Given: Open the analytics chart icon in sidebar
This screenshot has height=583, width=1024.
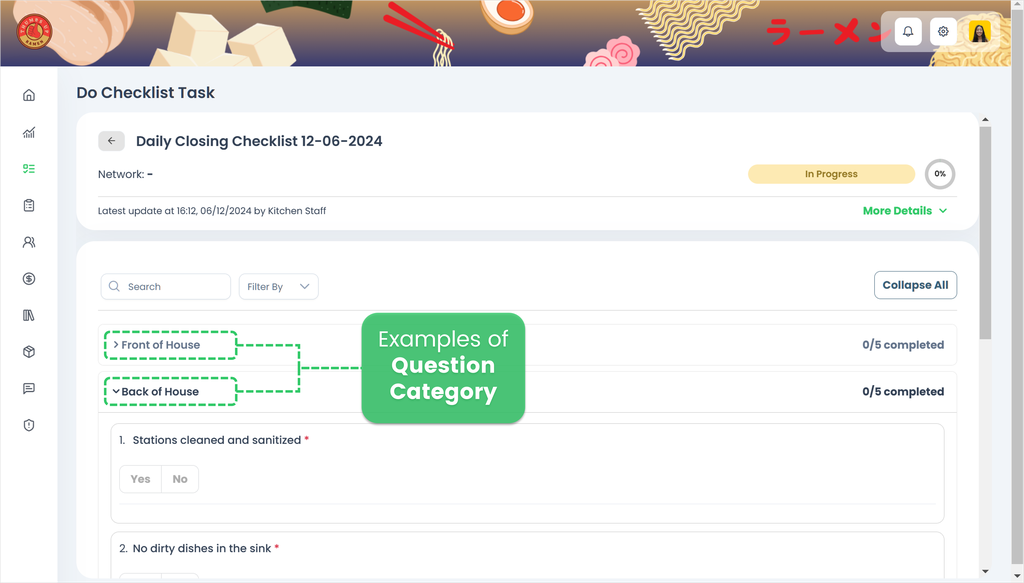Looking at the screenshot, I should coord(29,133).
